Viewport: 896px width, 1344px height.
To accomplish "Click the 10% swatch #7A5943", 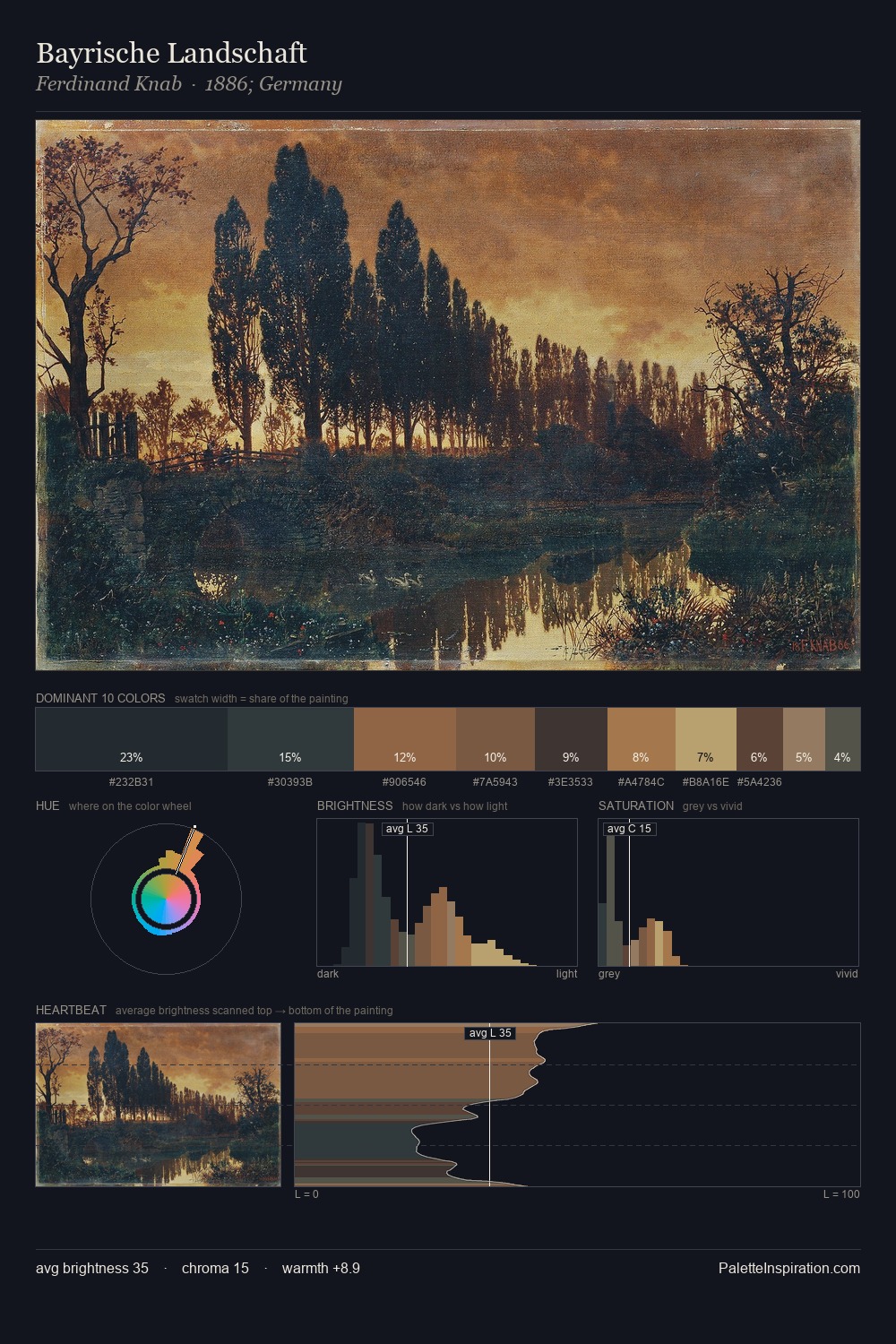I will (495, 739).
